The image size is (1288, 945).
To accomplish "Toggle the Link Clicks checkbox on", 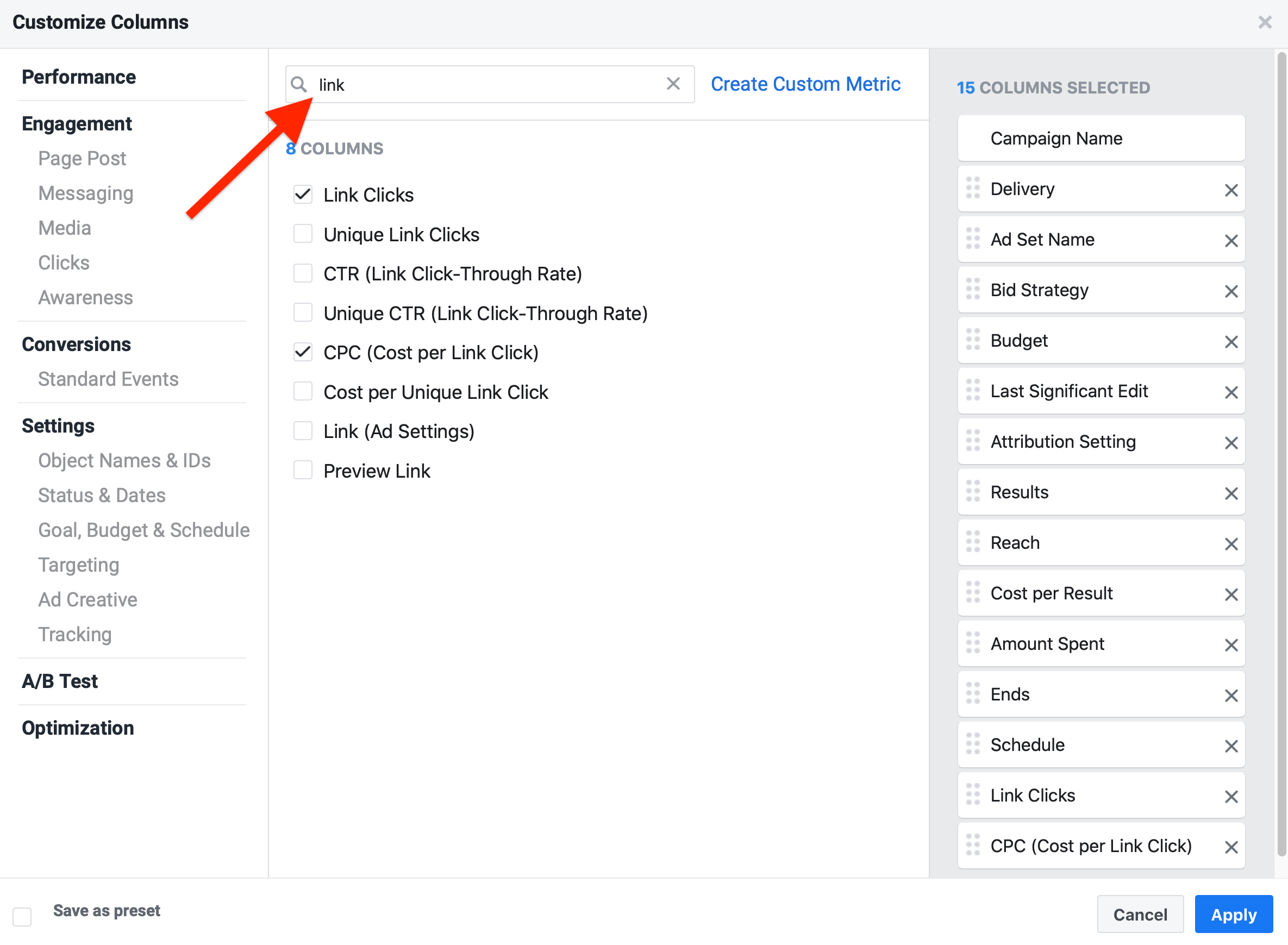I will point(302,194).
